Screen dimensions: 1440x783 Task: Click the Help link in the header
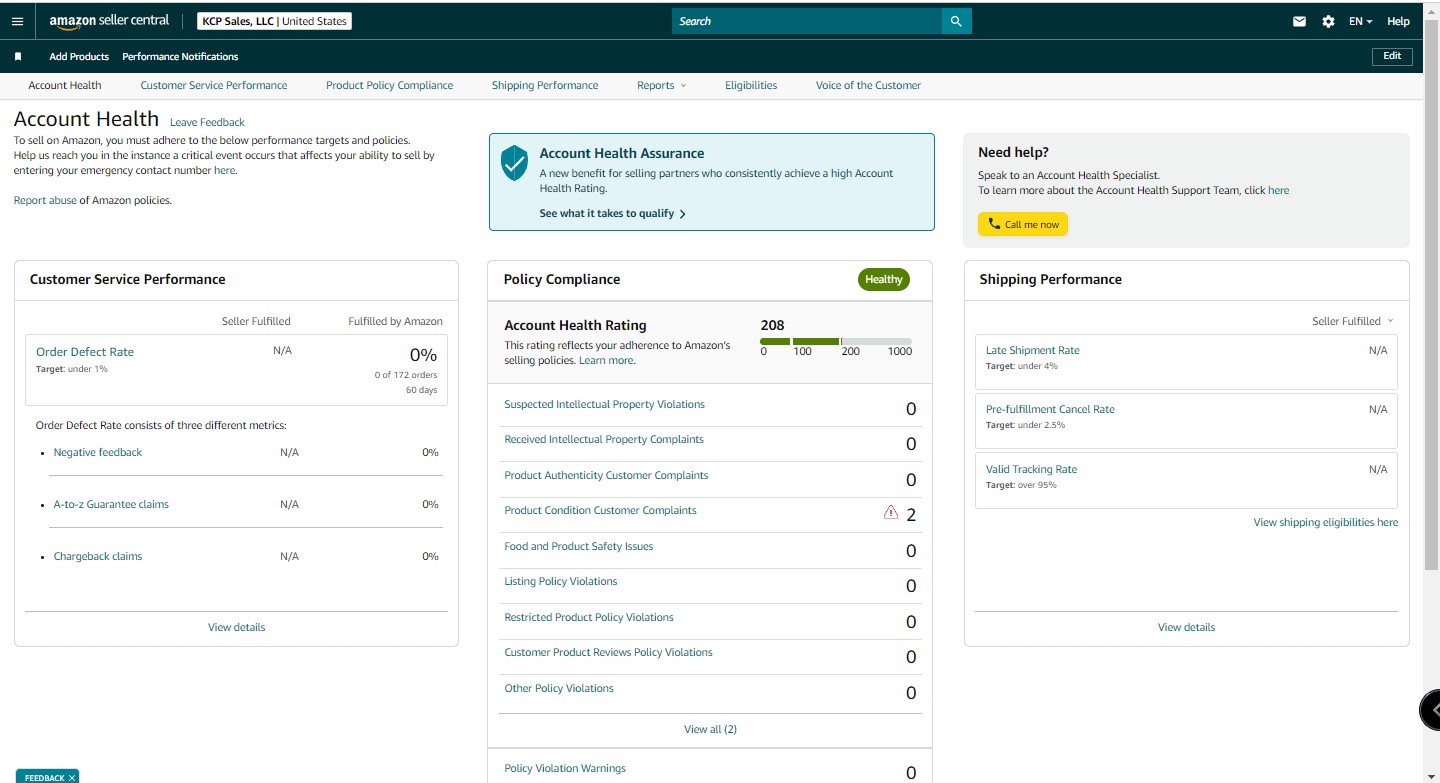pos(1398,21)
